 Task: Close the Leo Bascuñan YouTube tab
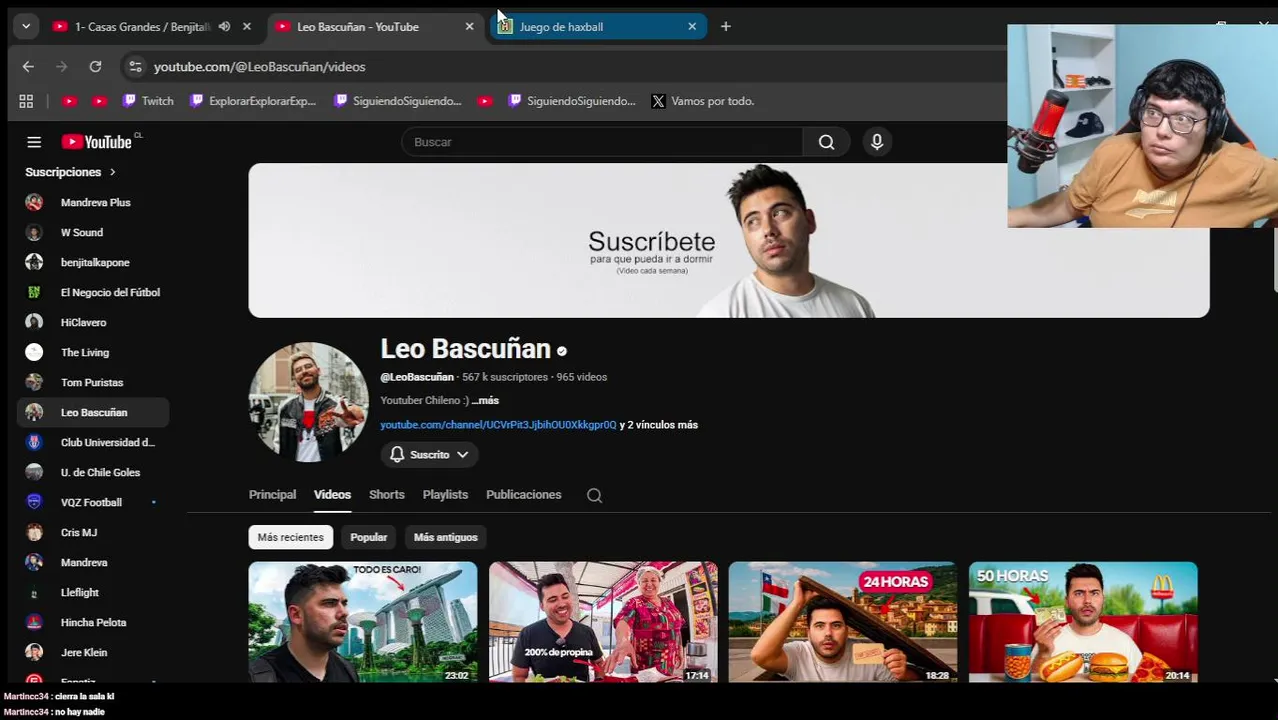pyautogui.click(x=470, y=27)
